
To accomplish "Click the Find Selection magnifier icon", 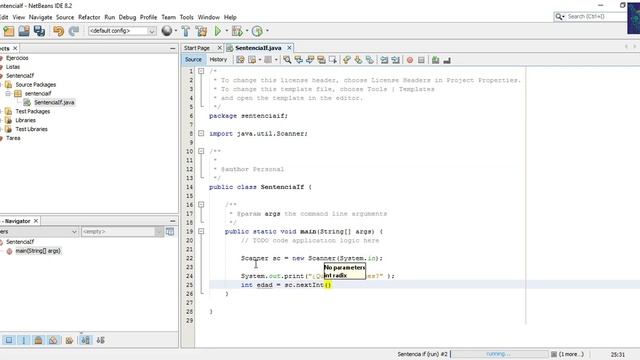I will coord(287,60).
